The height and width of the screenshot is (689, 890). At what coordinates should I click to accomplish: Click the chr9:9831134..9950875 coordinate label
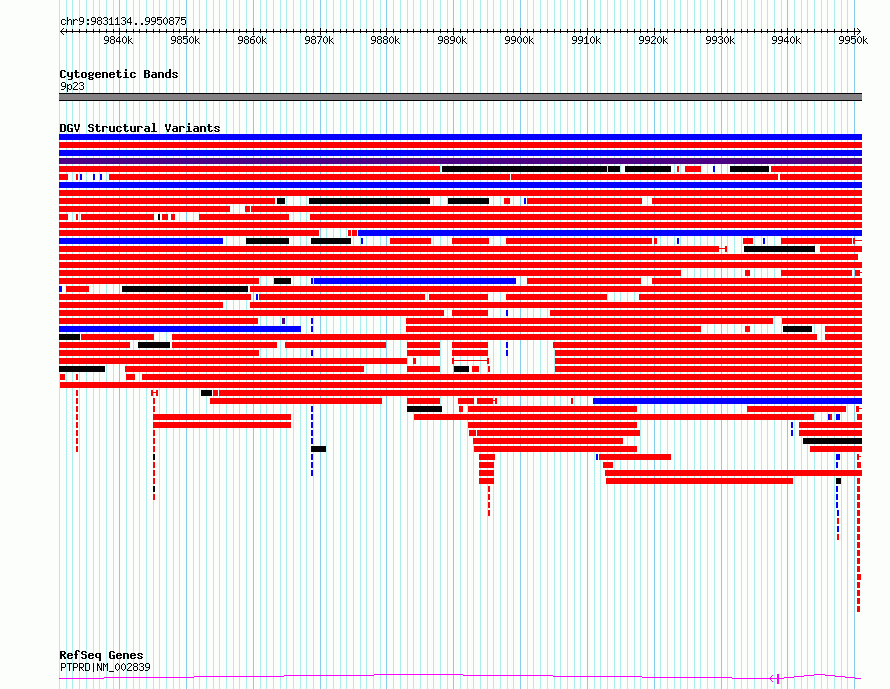pos(123,21)
